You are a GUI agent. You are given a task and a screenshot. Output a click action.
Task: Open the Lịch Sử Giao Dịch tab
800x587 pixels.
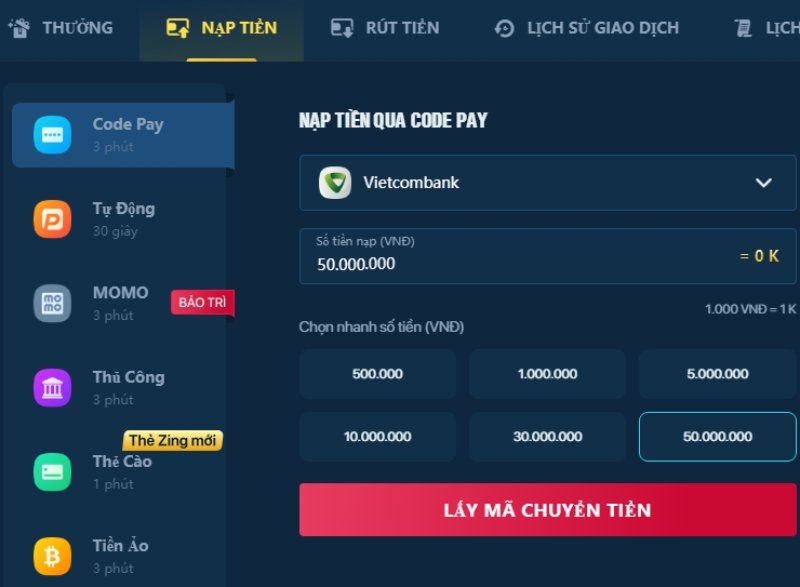coord(587,28)
